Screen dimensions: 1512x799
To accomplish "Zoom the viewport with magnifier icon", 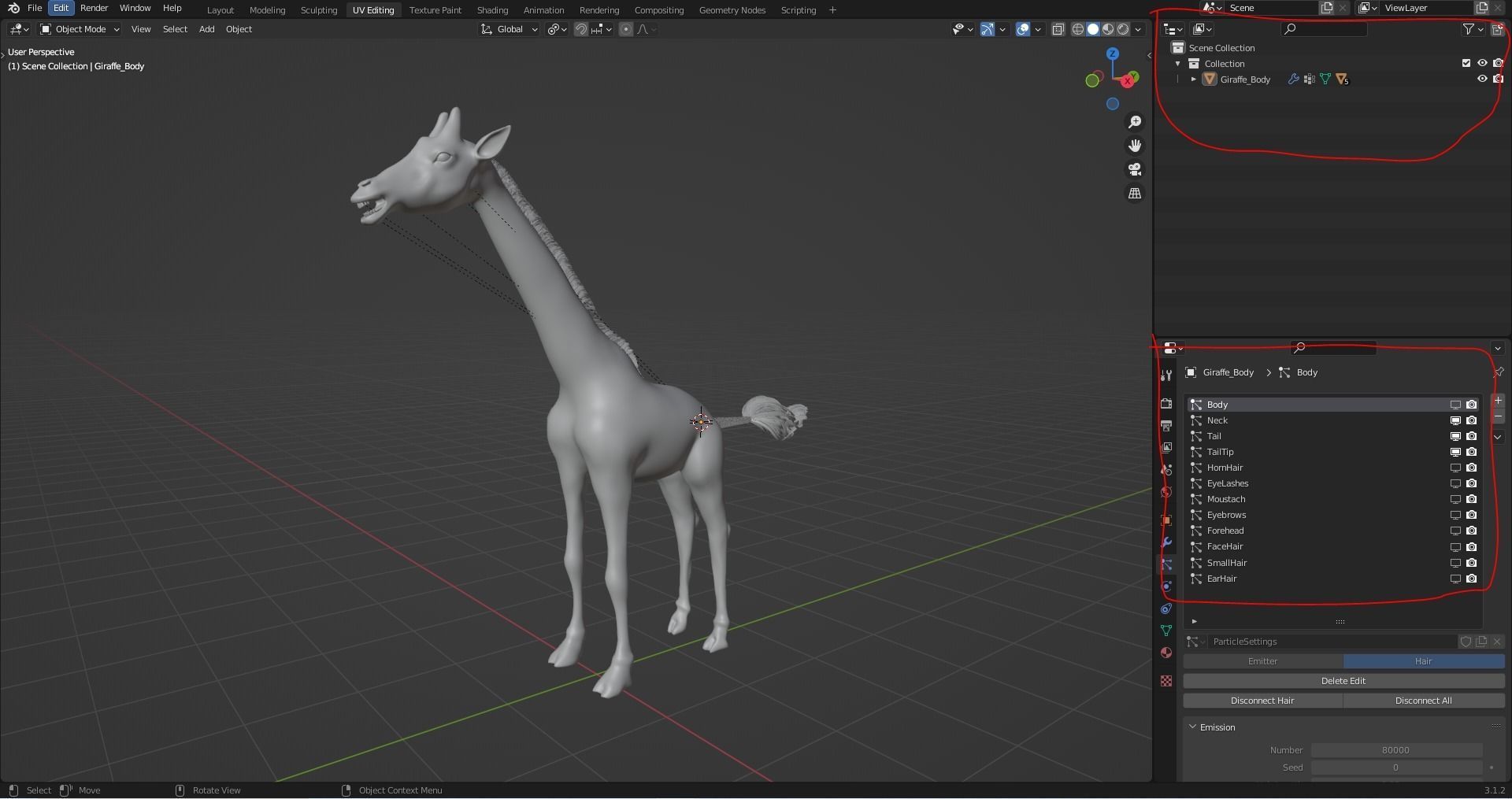I will pyautogui.click(x=1135, y=122).
